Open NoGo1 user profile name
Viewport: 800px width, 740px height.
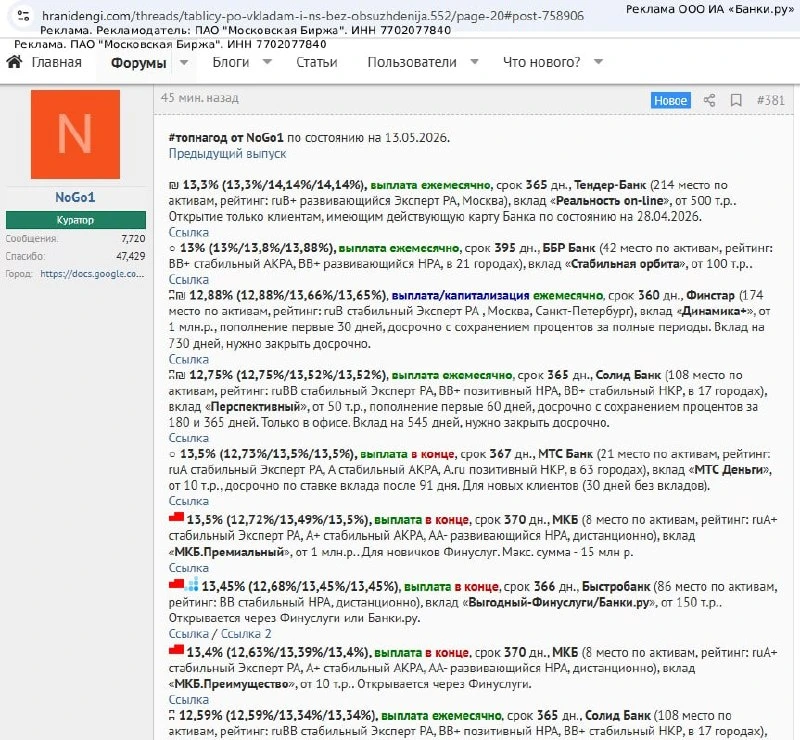pos(76,197)
